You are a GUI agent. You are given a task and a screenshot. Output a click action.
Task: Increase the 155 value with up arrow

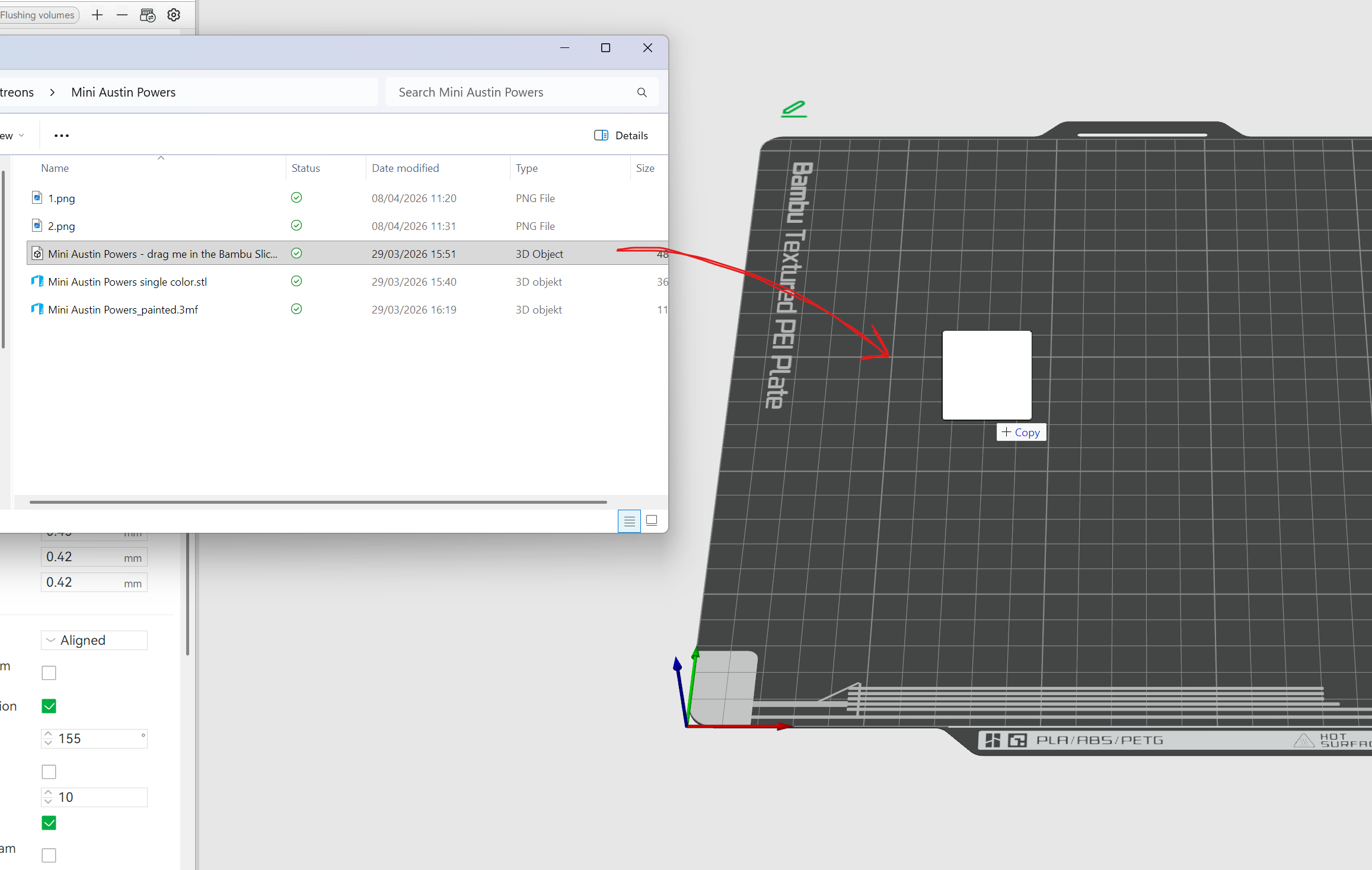48,734
